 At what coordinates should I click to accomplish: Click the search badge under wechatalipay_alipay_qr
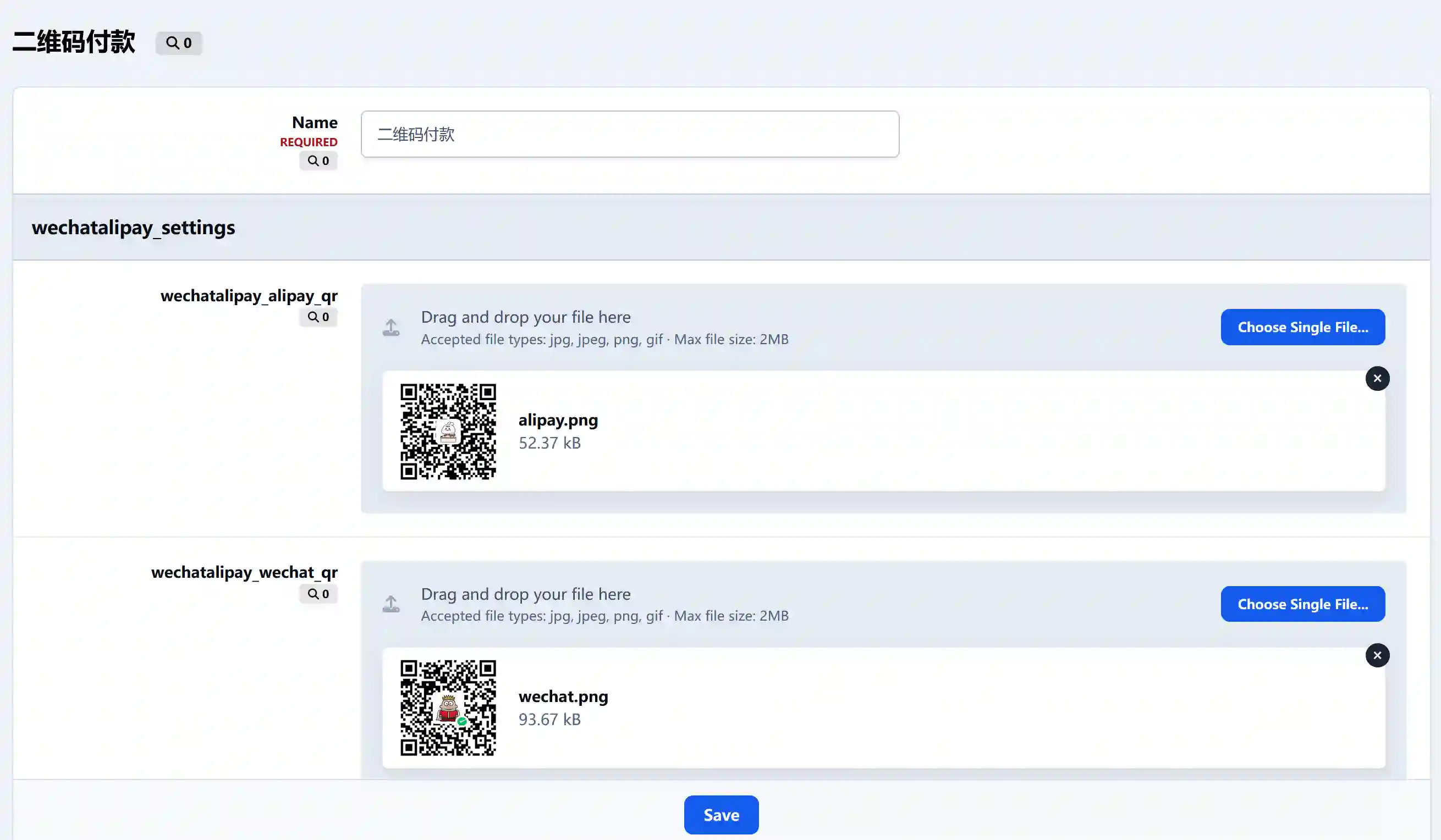[x=318, y=317]
